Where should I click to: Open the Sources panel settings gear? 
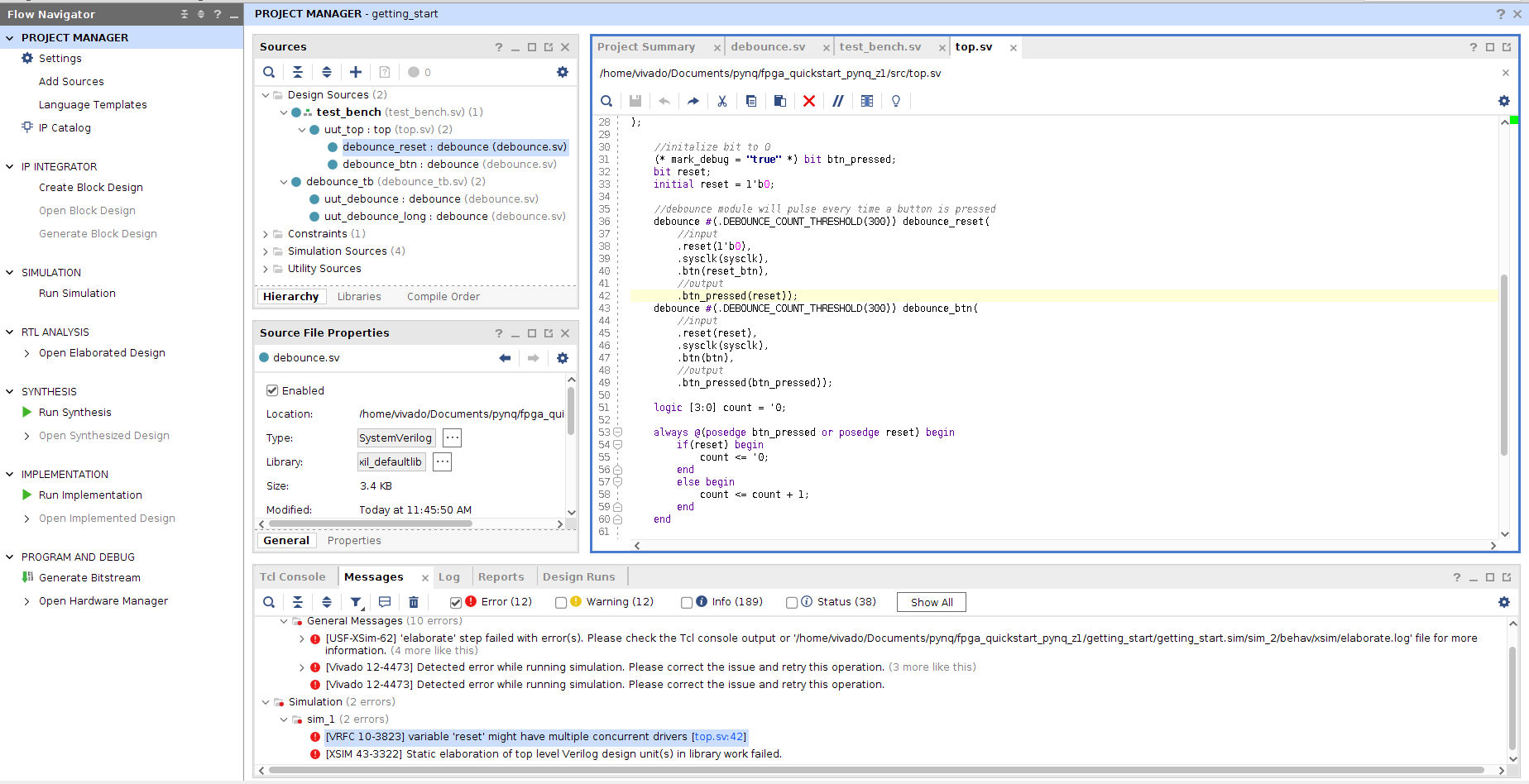click(563, 72)
